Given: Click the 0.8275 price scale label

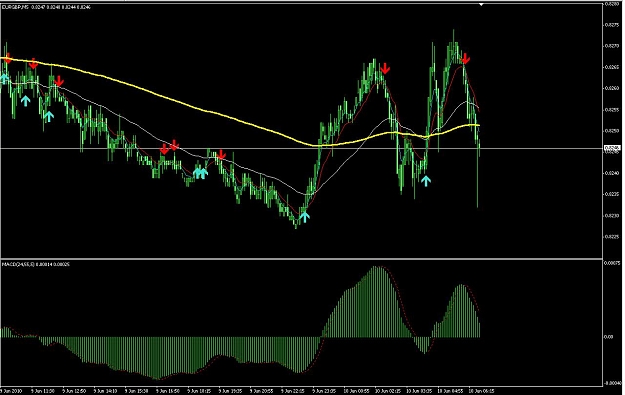Looking at the screenshot, I should coord(612,25).
